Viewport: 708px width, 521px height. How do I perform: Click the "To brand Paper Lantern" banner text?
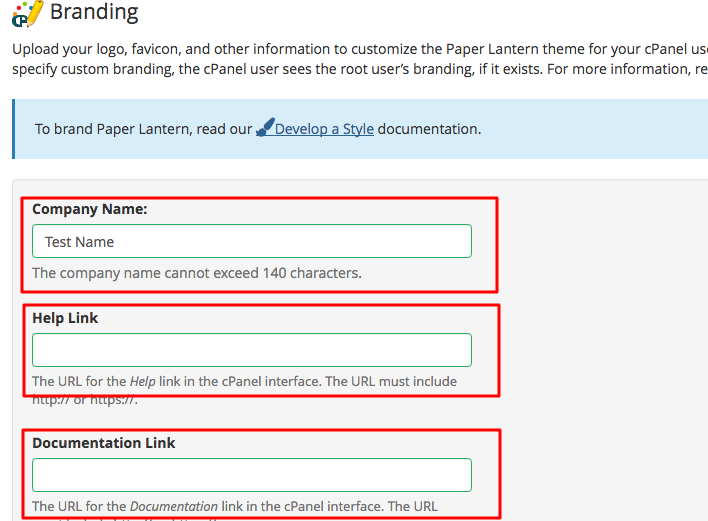coord(143,129)
